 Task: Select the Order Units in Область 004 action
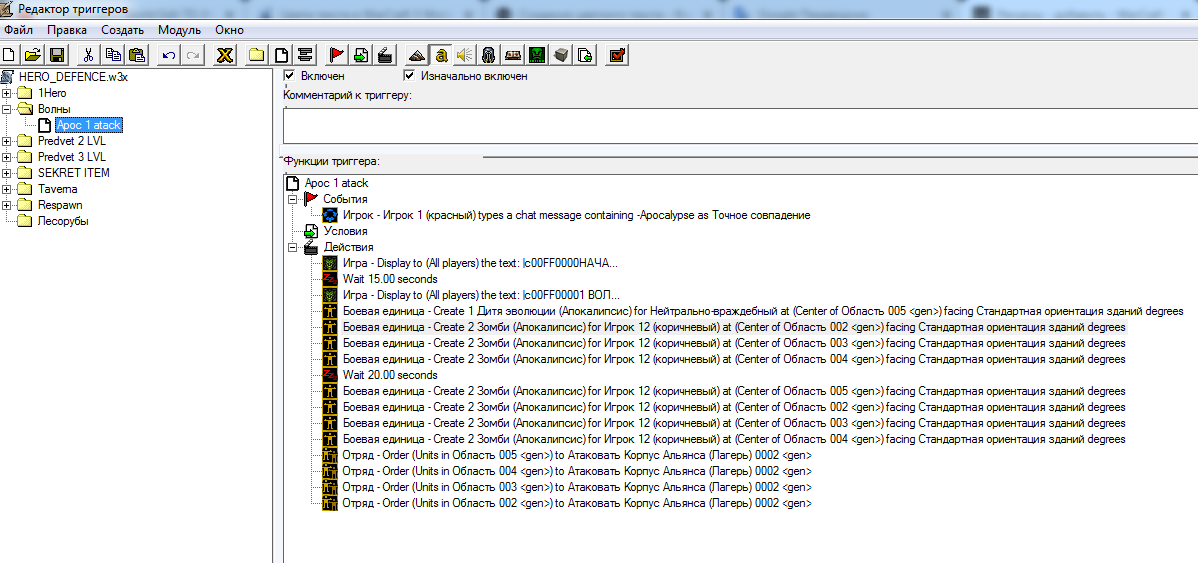pos(577,472)
